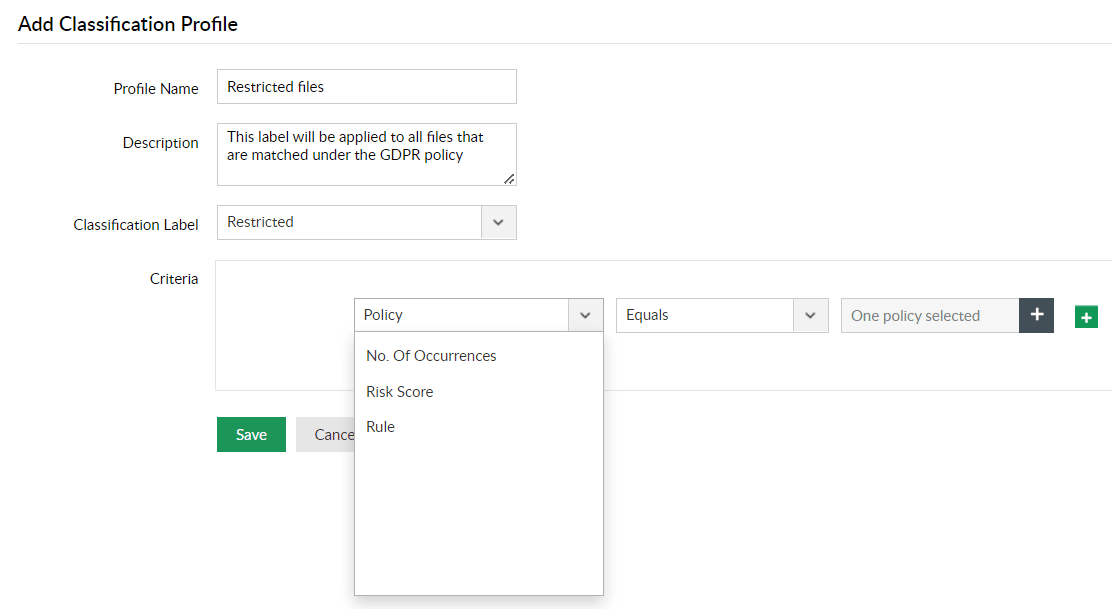Select the Rule option in the list

click(381, 427)
